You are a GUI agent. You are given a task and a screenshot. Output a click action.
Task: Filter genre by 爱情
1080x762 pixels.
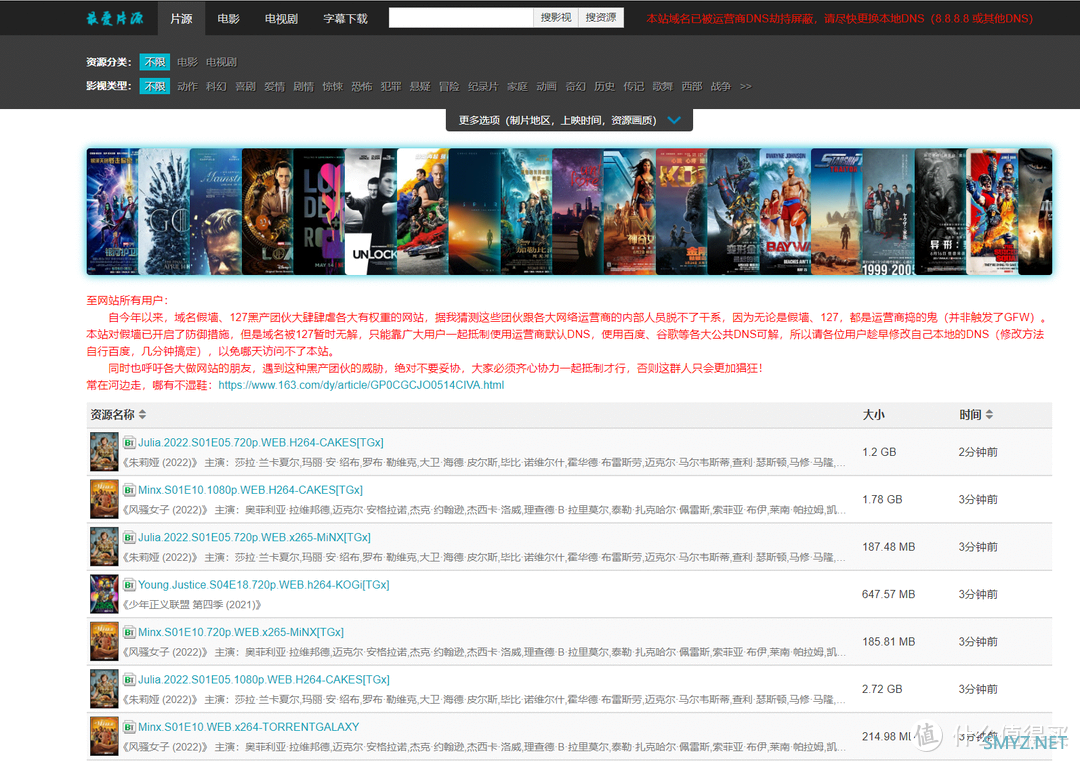coord(274,86)
